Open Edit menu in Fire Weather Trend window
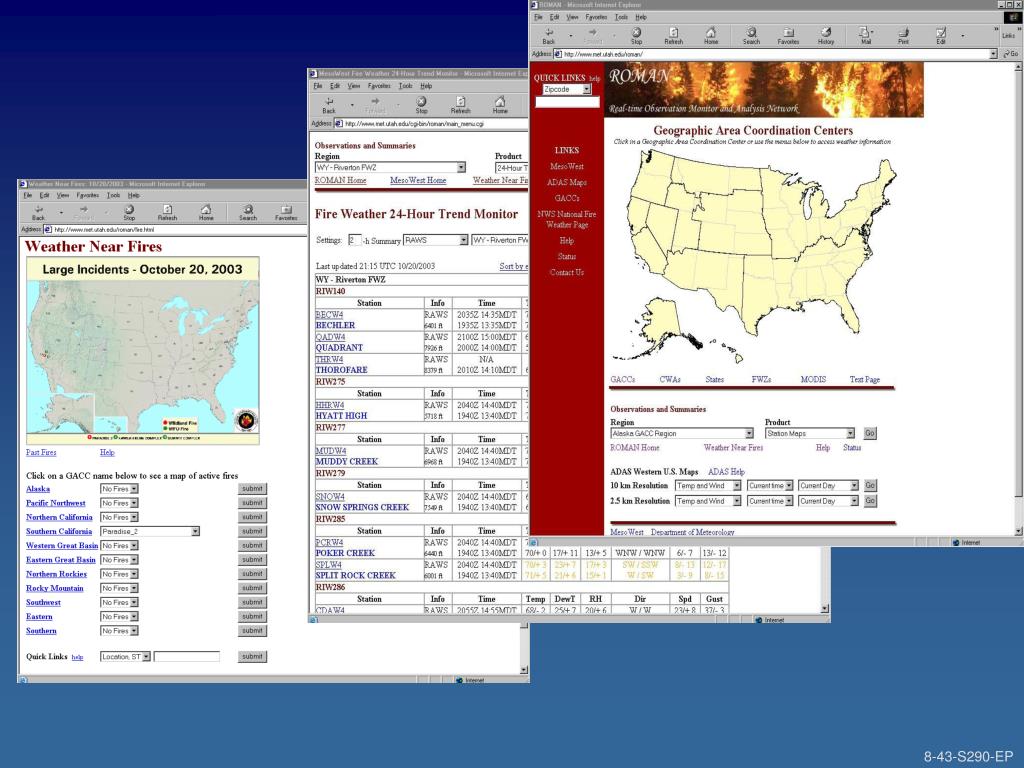Image resolution: width=1024 pixels, height=768 pixels. point(335,86)
